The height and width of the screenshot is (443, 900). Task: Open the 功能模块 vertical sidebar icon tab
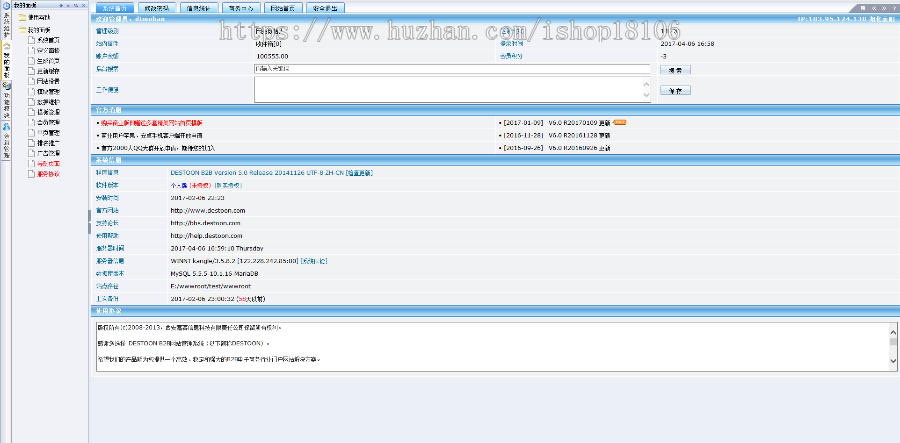(6, 100)
